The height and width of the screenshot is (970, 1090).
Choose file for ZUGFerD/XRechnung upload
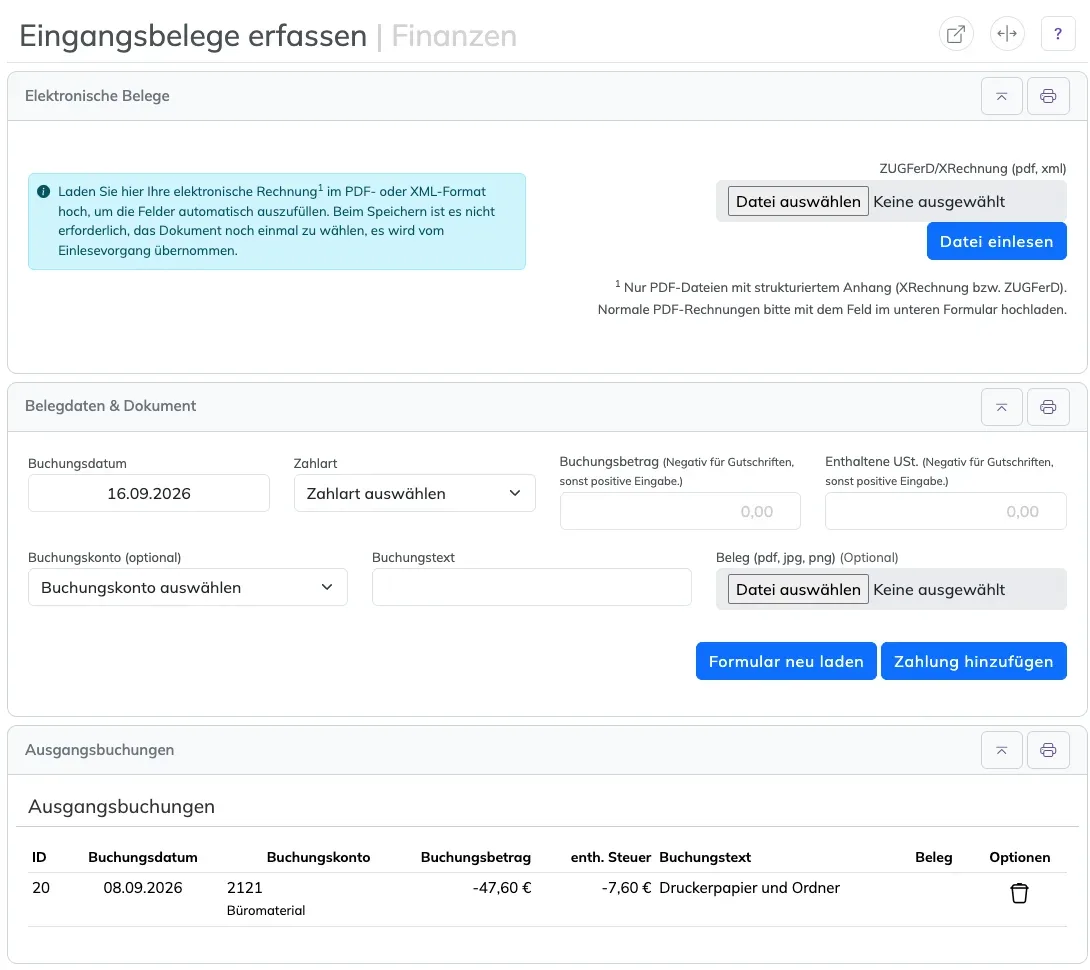(798, 202)
